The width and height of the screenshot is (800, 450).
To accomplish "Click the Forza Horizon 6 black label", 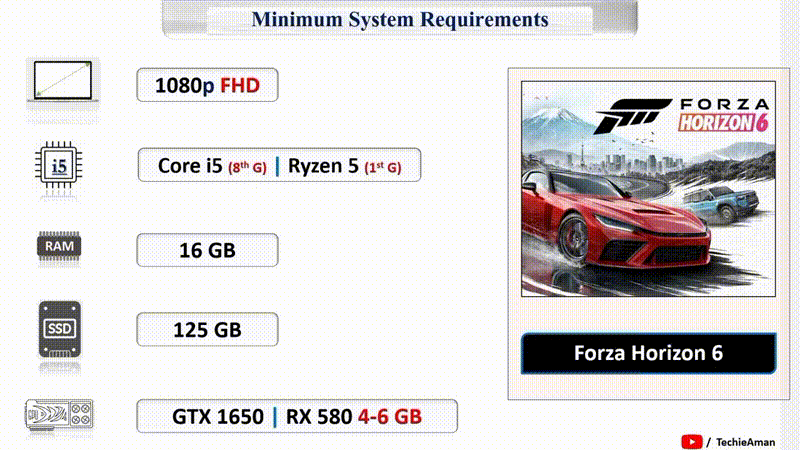I will coord(648,353).
